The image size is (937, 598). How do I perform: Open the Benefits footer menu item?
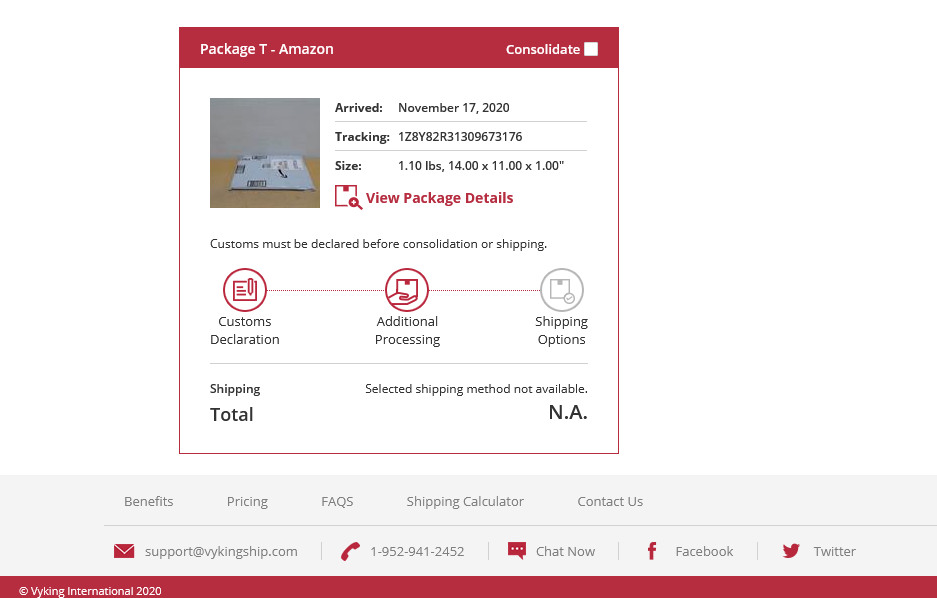[149, 501]
